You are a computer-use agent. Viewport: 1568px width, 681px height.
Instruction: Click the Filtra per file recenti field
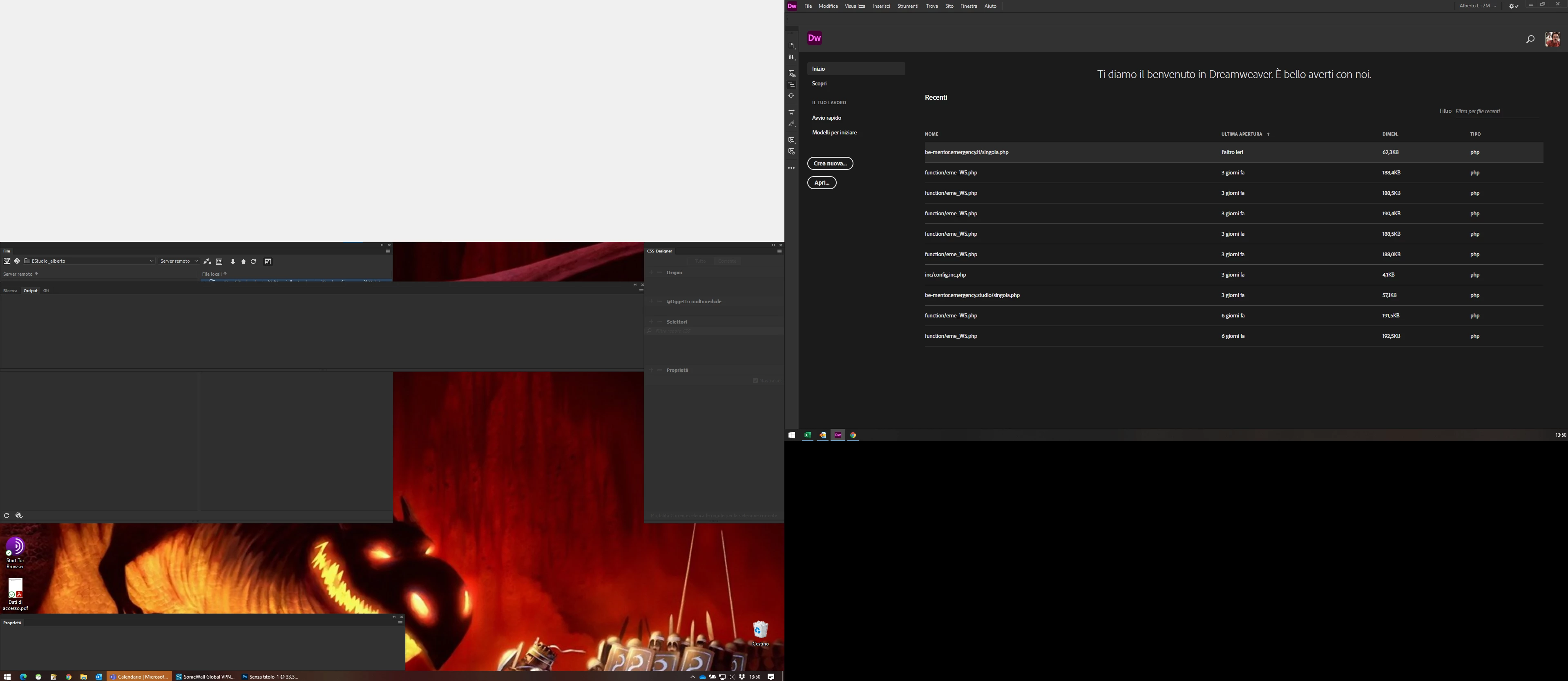point(1496,112)
